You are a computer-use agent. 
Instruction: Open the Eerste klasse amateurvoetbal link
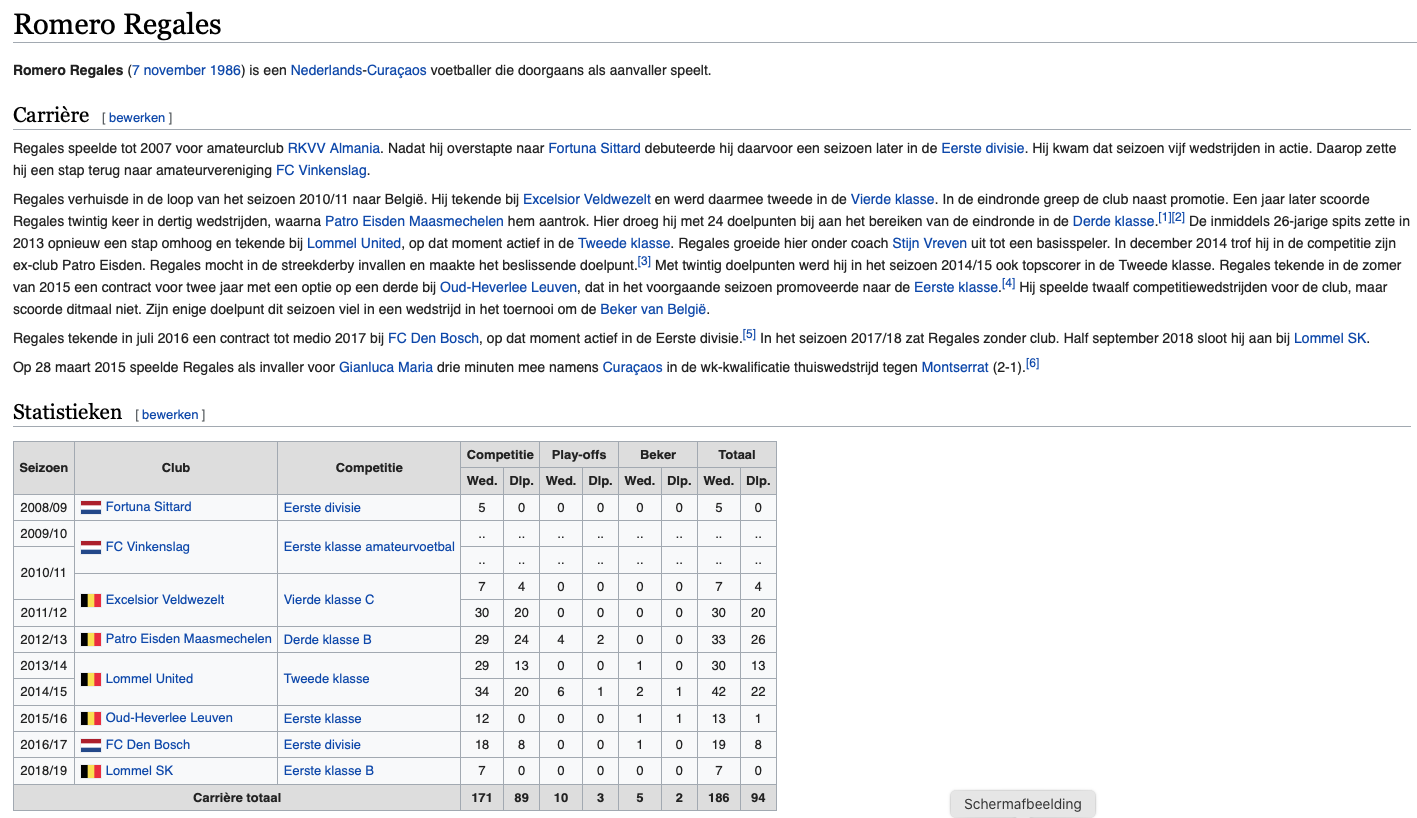(x=369, y=547)
